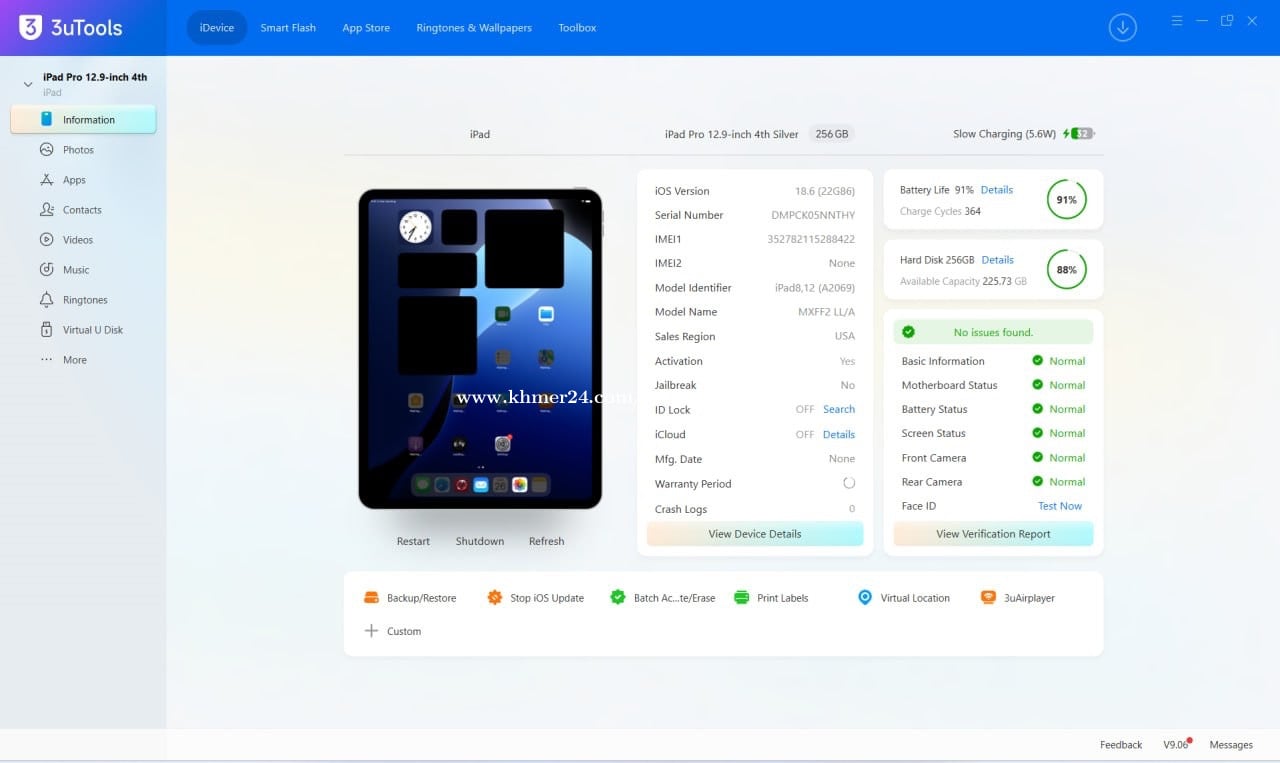This screenshot has width=1280, height=763.
Task: Click the No issues found check icon
Action: tap(909, 332)
